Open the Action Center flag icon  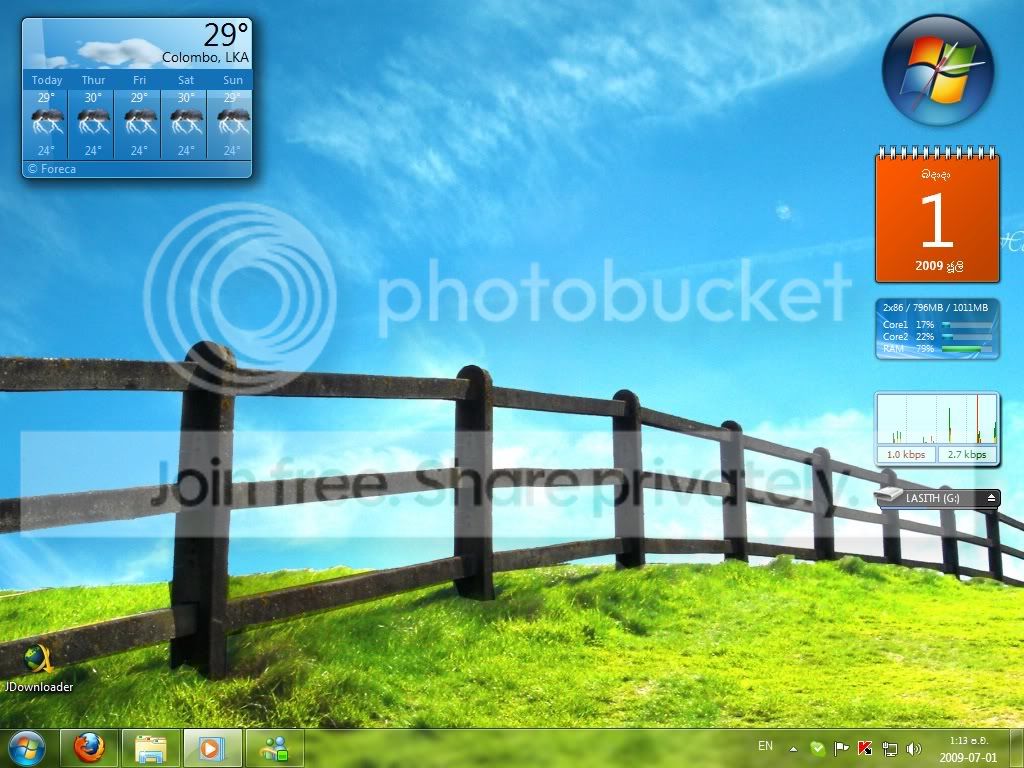[x=841, y=748]
